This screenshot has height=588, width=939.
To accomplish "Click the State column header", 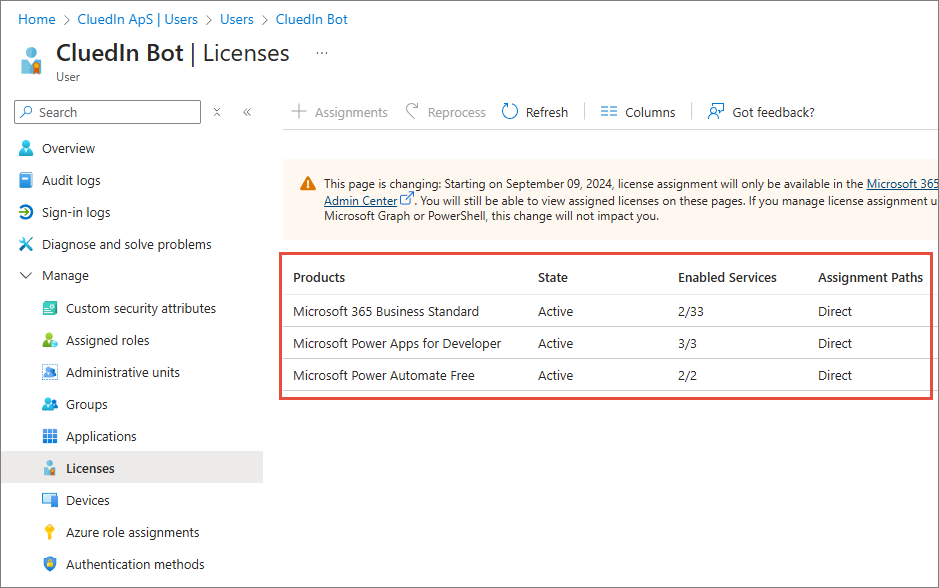I will (x=553, y=277).
